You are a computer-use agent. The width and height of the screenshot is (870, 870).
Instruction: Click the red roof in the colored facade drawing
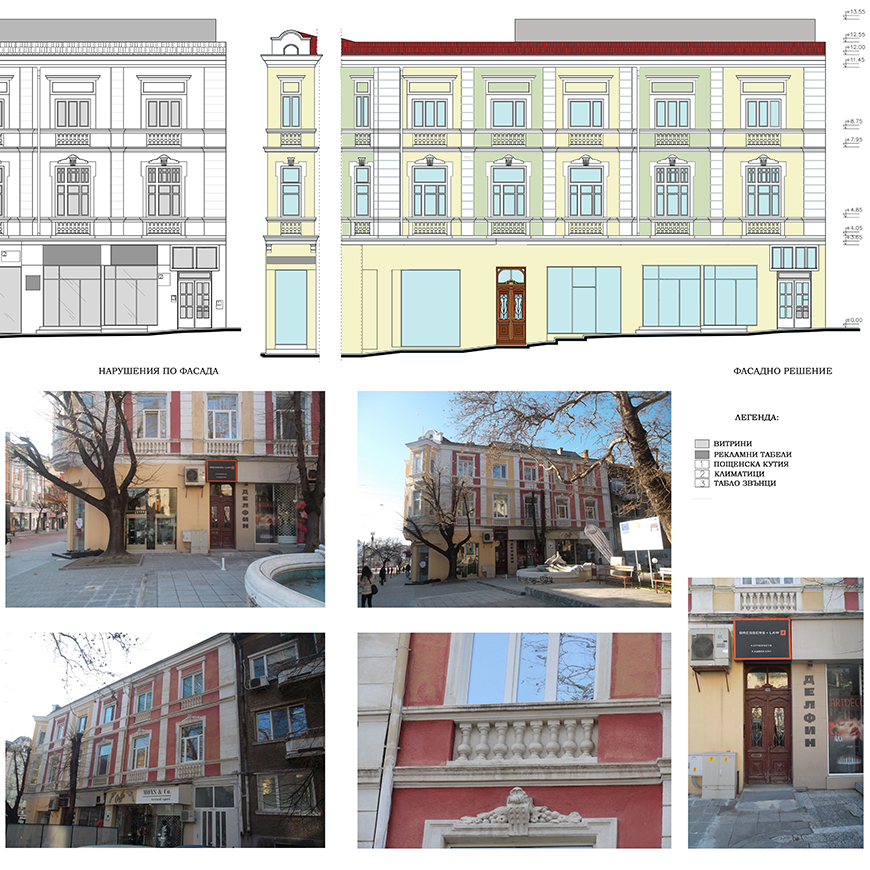click(x=583, y=48)
